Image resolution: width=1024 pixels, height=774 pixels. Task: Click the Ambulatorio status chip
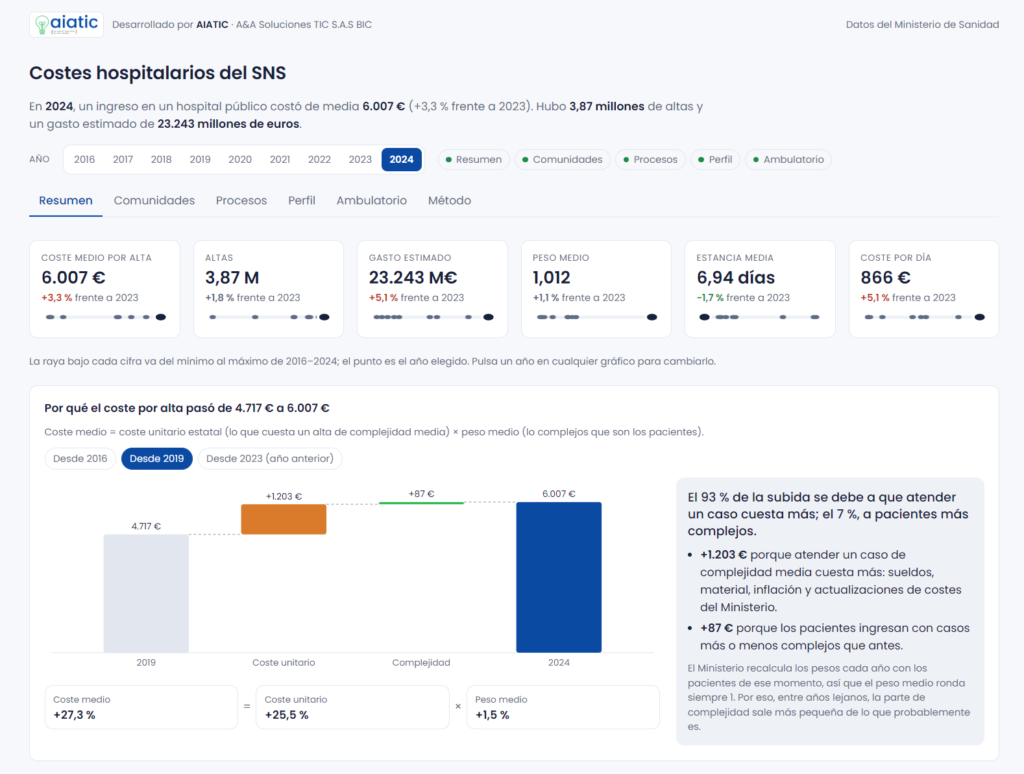[788, 159]
